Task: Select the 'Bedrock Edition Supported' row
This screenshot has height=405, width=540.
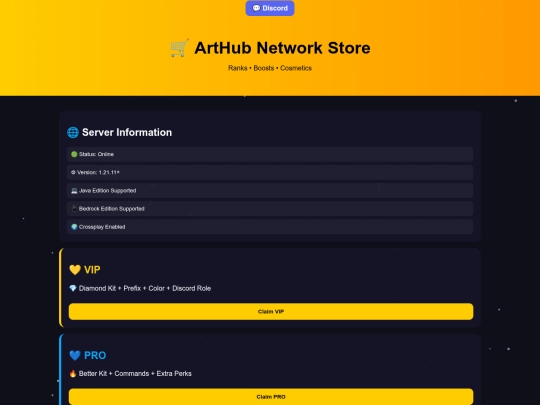Action: 270,208
